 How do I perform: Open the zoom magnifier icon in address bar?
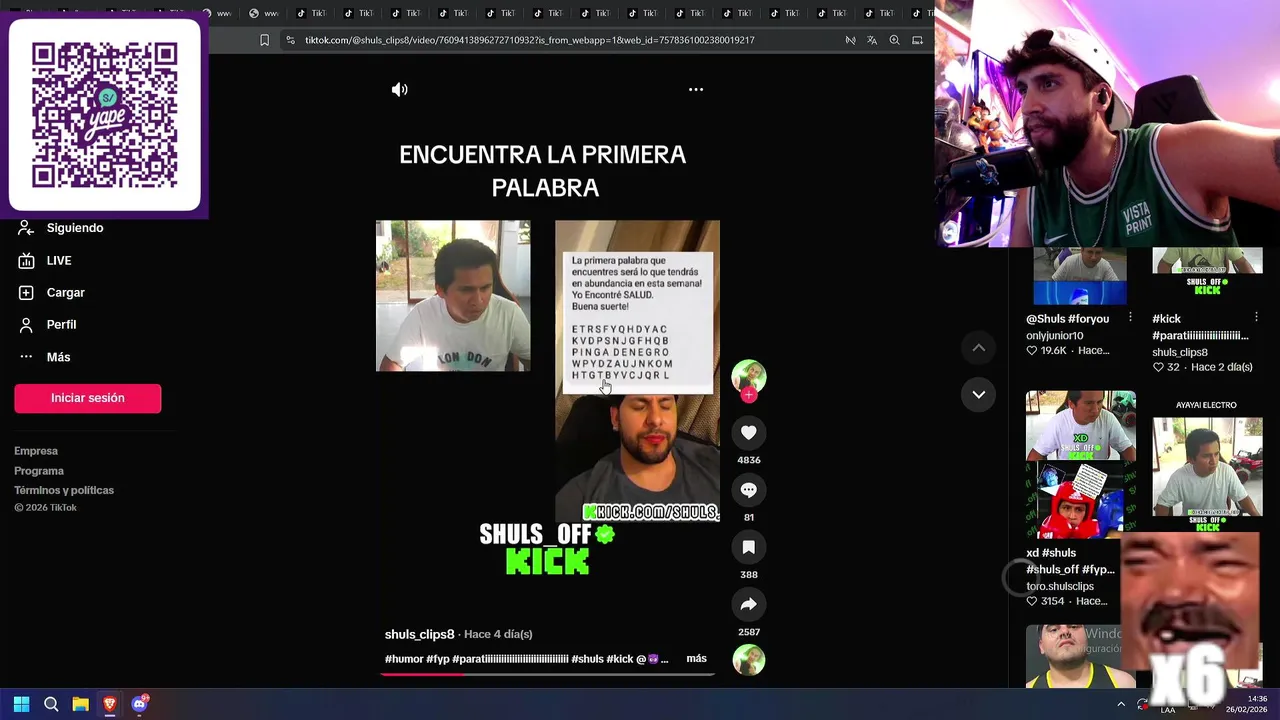(x=894, y=40)
